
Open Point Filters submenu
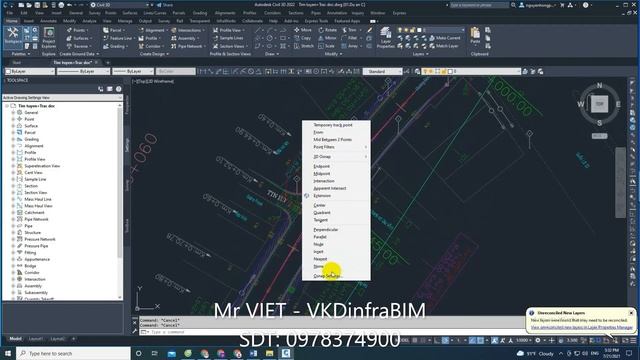pyautogui.click(x=336, y=147)
